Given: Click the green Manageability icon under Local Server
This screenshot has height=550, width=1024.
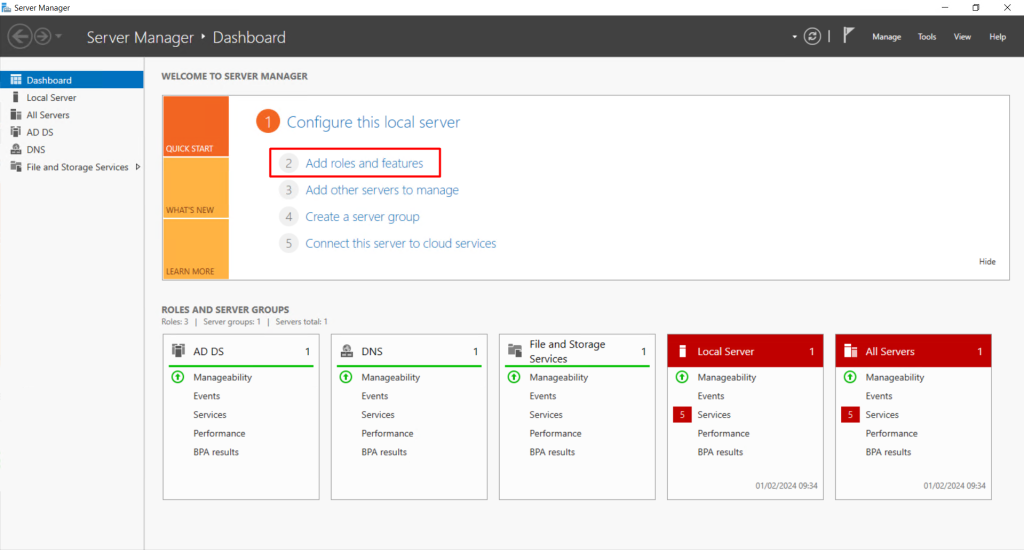Looking at the screenshot, I should point(682,377).
